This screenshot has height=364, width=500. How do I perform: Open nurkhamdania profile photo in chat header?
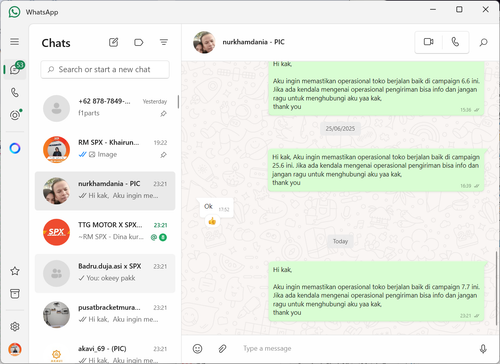click(204, 42)
